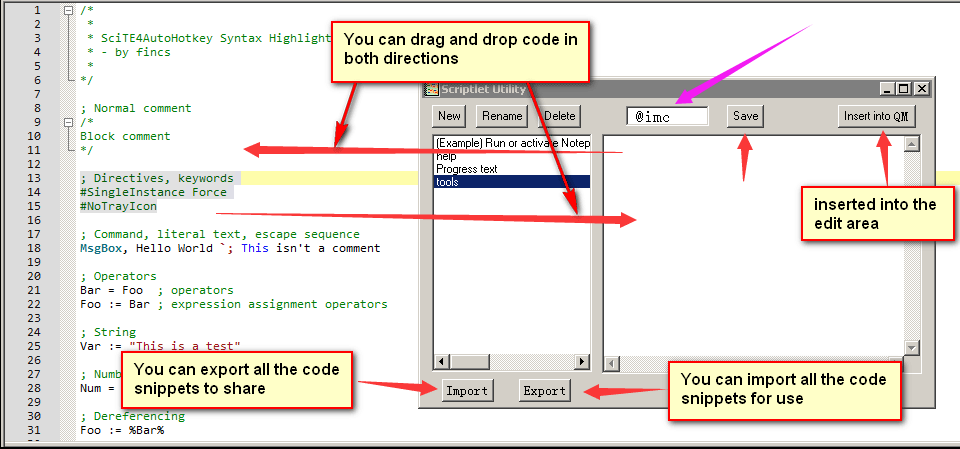Click 'MsgBox' command on line 18
960x449 pixels.
[100, 248]
